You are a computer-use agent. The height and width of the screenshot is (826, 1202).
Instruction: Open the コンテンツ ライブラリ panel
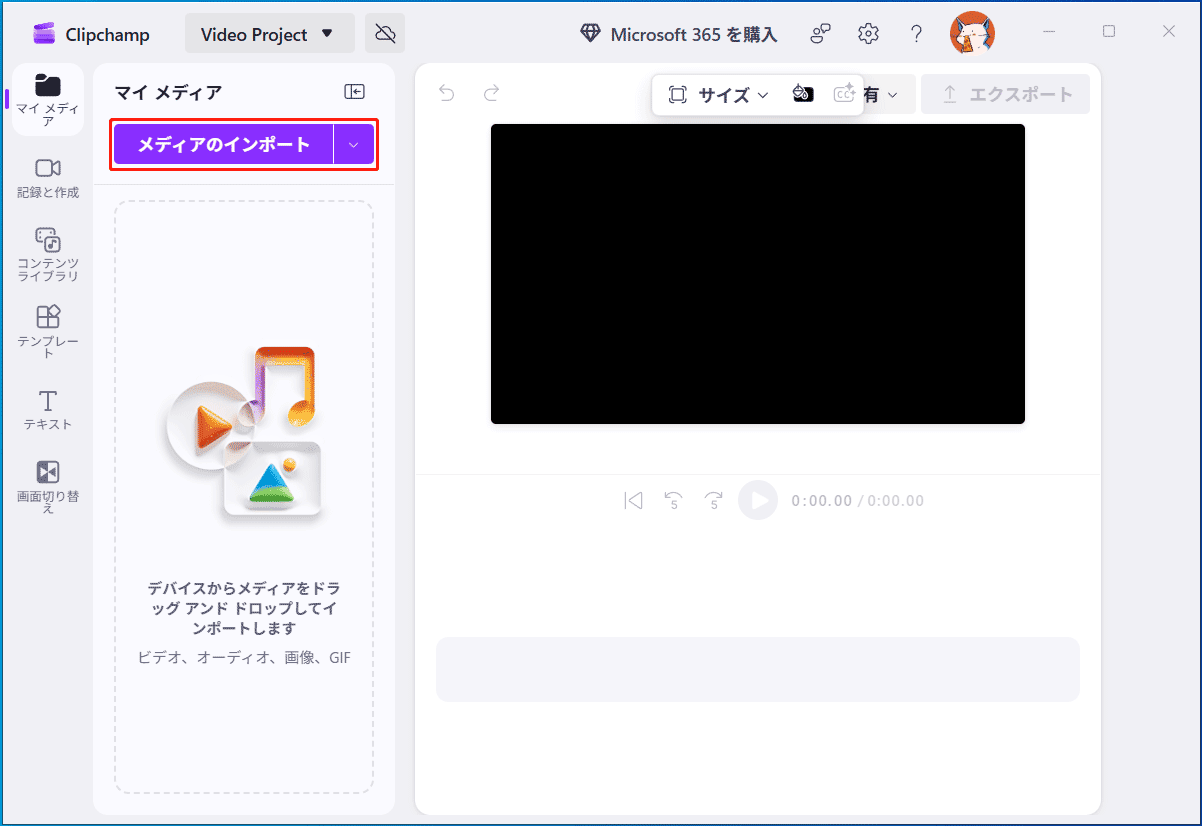pos(47,252)
